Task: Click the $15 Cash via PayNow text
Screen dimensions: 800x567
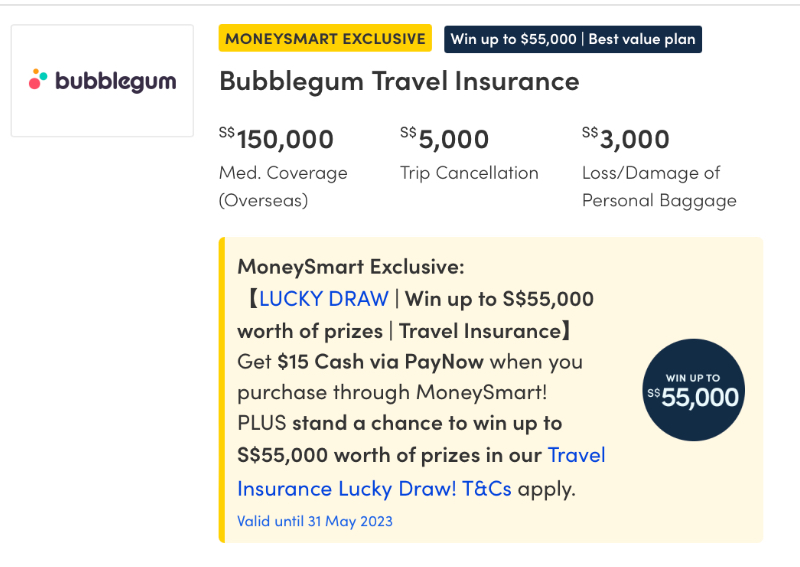Action: [380, 362]
